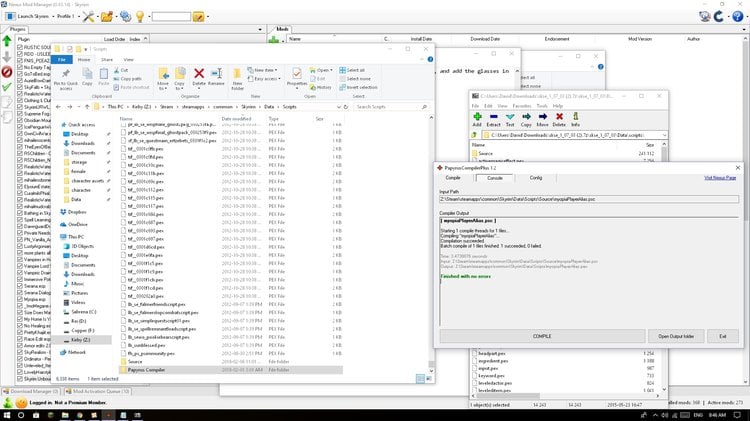Image resolution: width=750 pixels, height=421 pixels.
Task: Switch to the Compile tab in PapyrusCompilerPlus
Action: click(453, 177)
